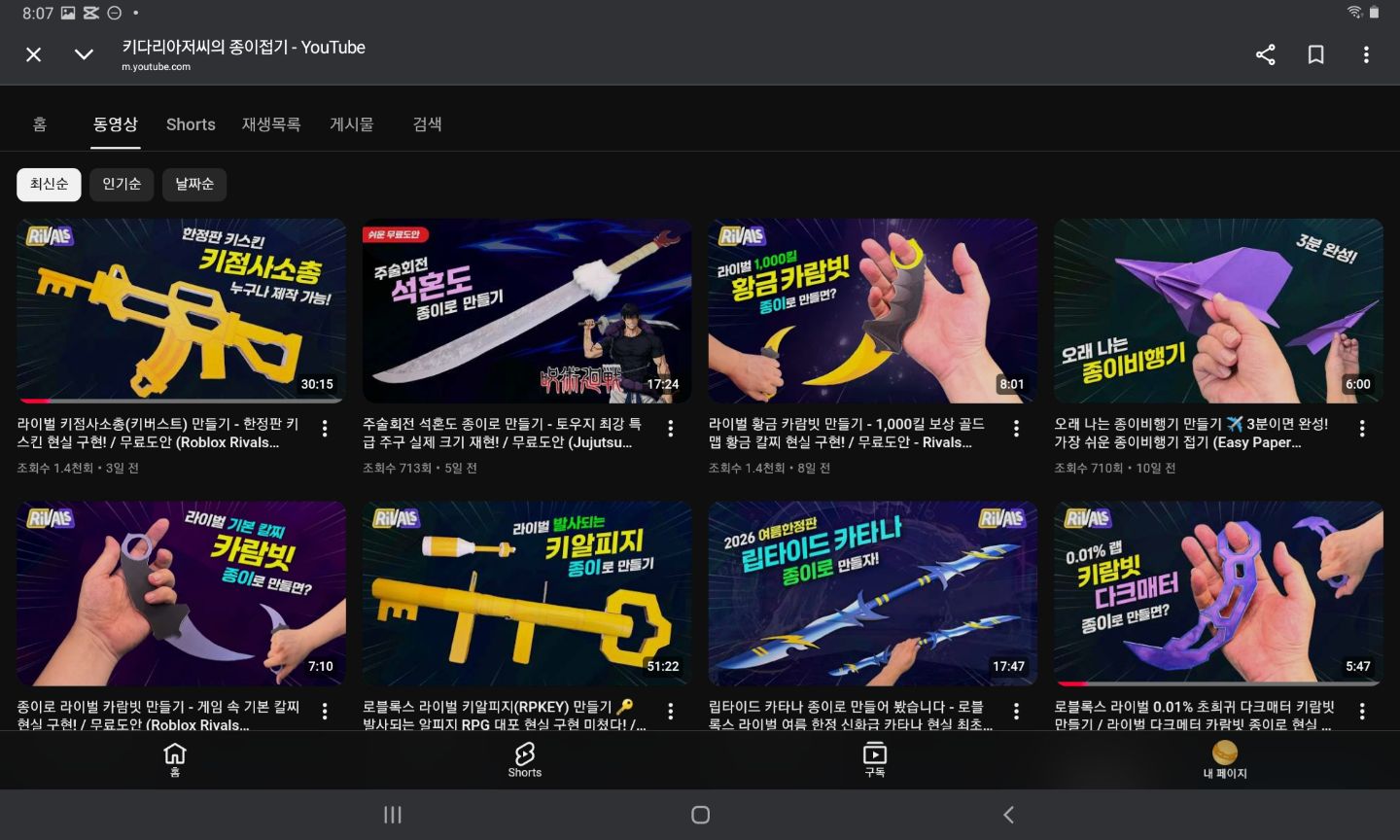Open the 립타이드 카타나 thumbnail

pyautogui.click(x=873, y=593)
